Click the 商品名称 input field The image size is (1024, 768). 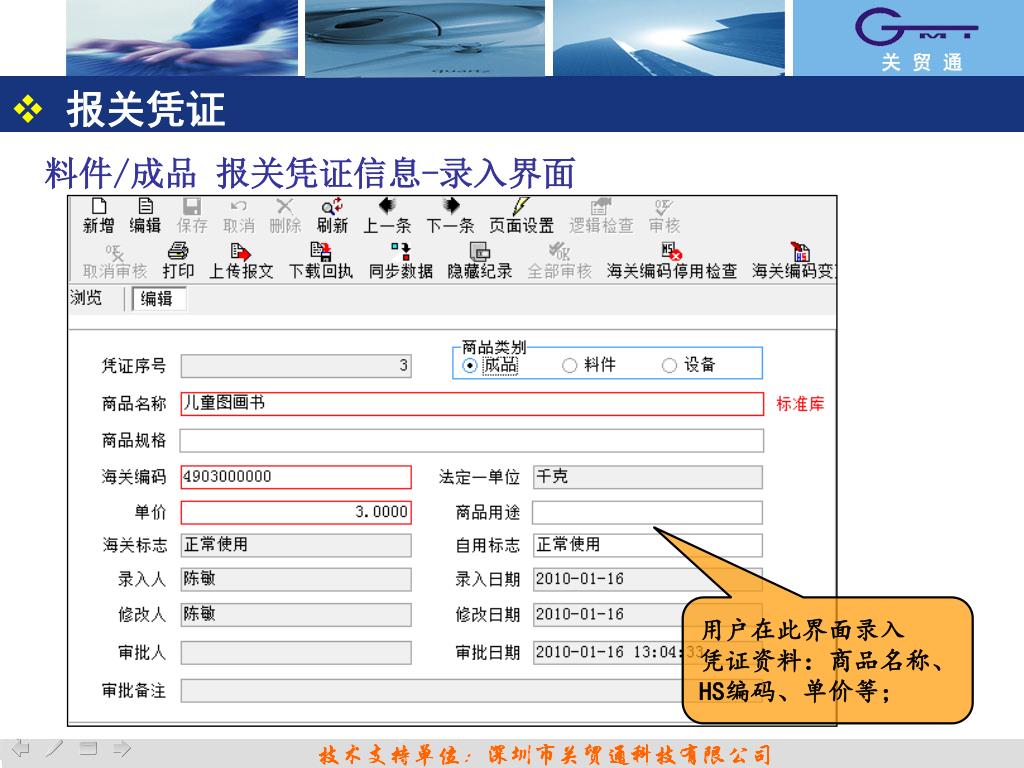click(x=472, y=404)
